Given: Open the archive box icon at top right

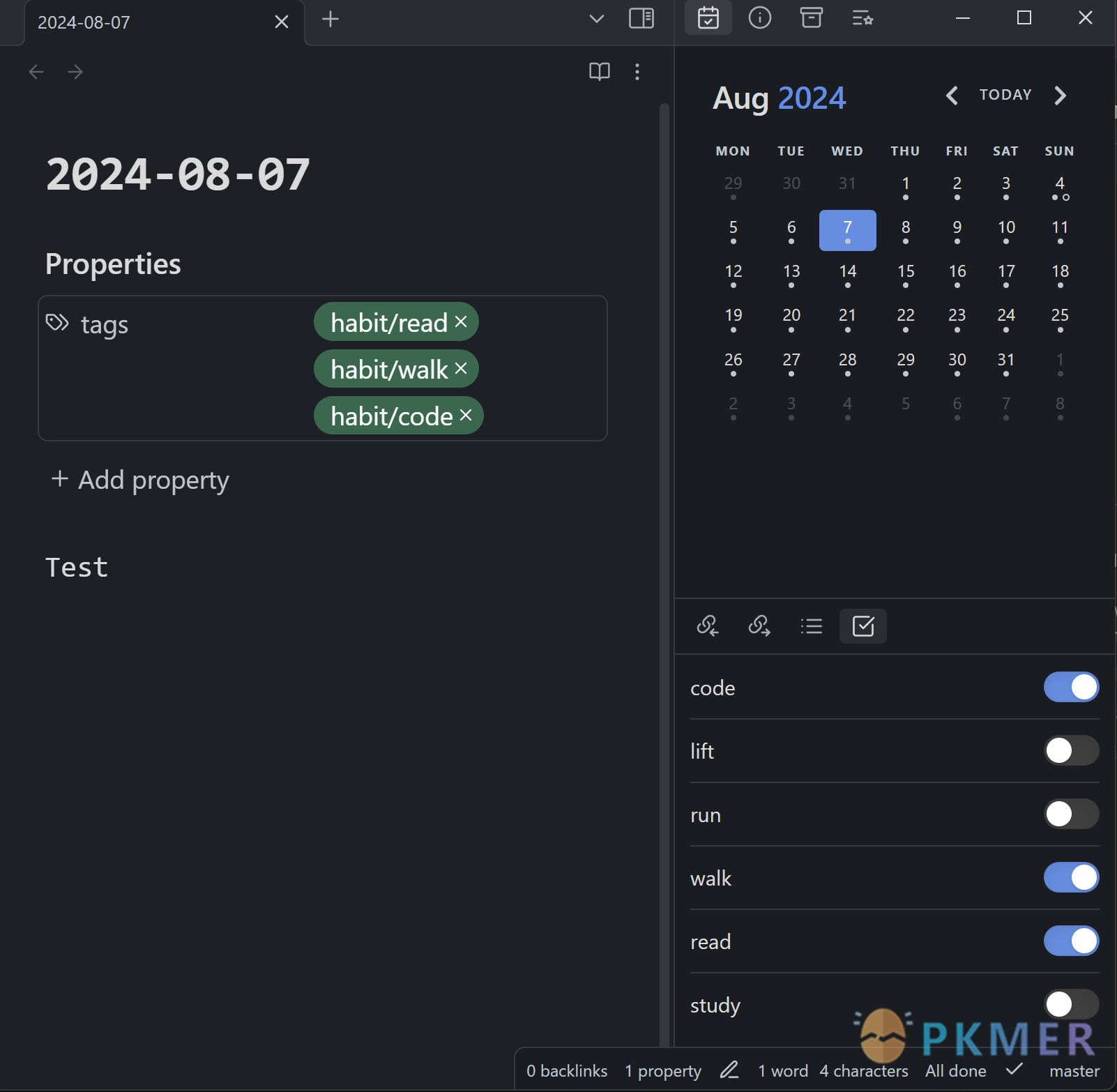Looking at the screenshot, I should click(811, 18).
